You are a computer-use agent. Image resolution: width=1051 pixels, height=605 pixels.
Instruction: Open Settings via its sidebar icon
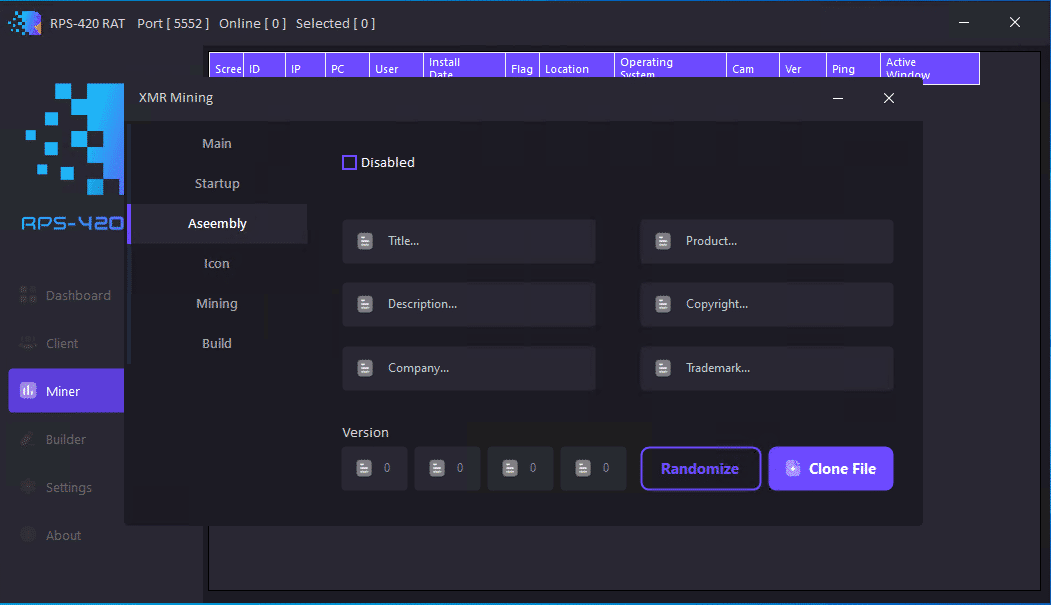(28, 487)
